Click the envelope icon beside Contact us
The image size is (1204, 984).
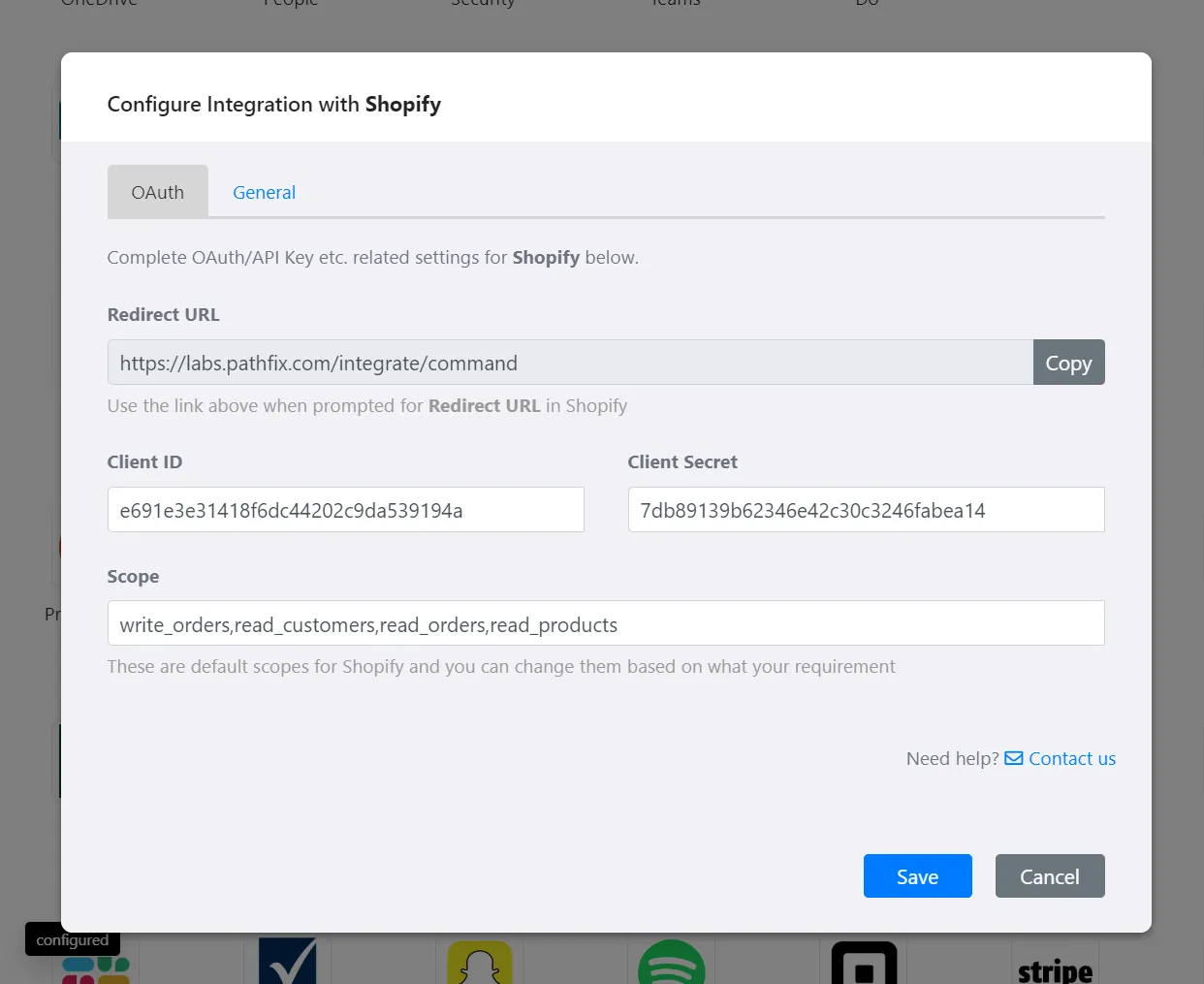pos(1014,758)
